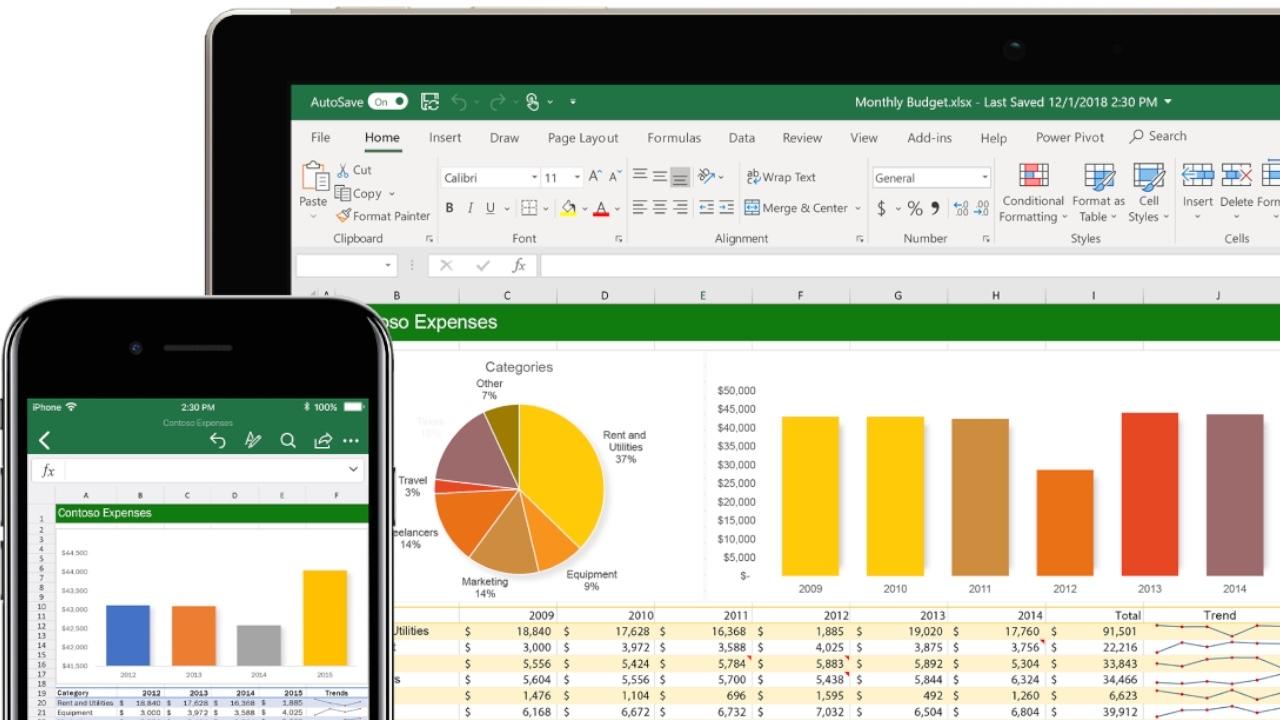Screen dimensions: 1280x720
Task: Select Top Align in Alignment group
Action: click(x=640, y=176)
